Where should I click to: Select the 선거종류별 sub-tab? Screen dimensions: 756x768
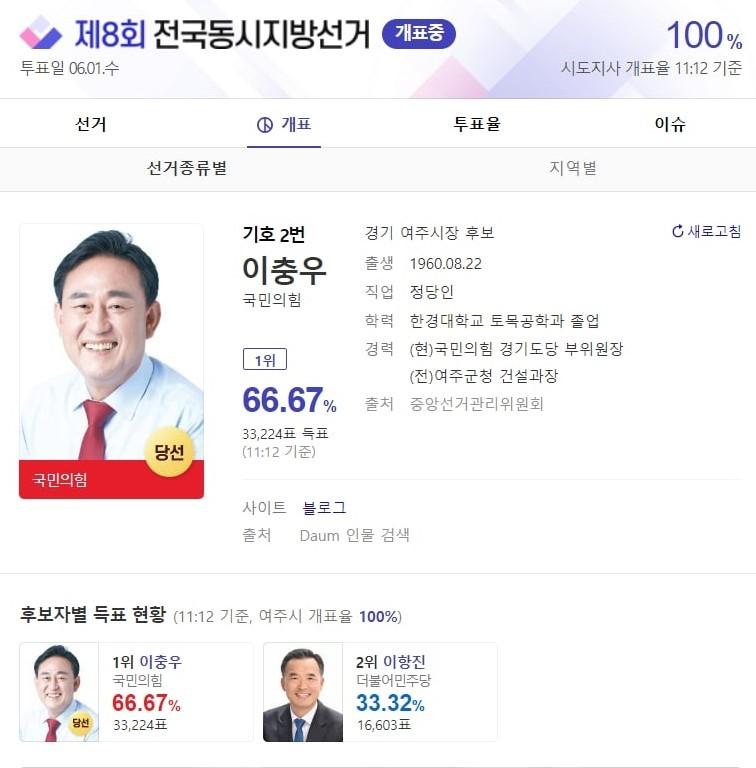pos(187,168)
